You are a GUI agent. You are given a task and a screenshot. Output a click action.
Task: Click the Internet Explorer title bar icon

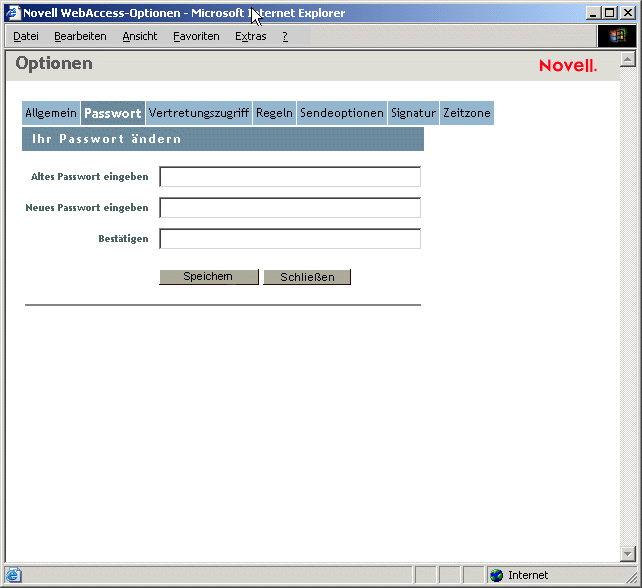(13, 13)
